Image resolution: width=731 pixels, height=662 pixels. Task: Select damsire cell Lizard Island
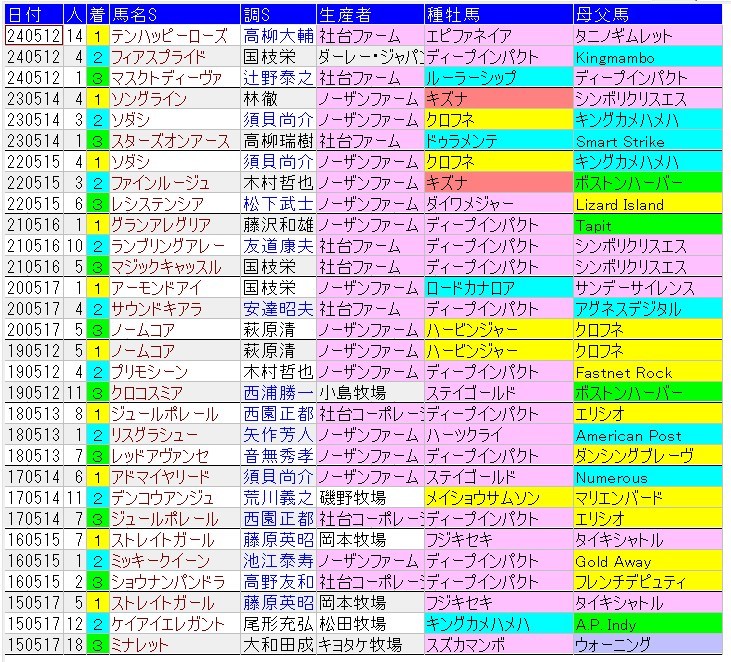pyautogui.click(x=648, y=204)
